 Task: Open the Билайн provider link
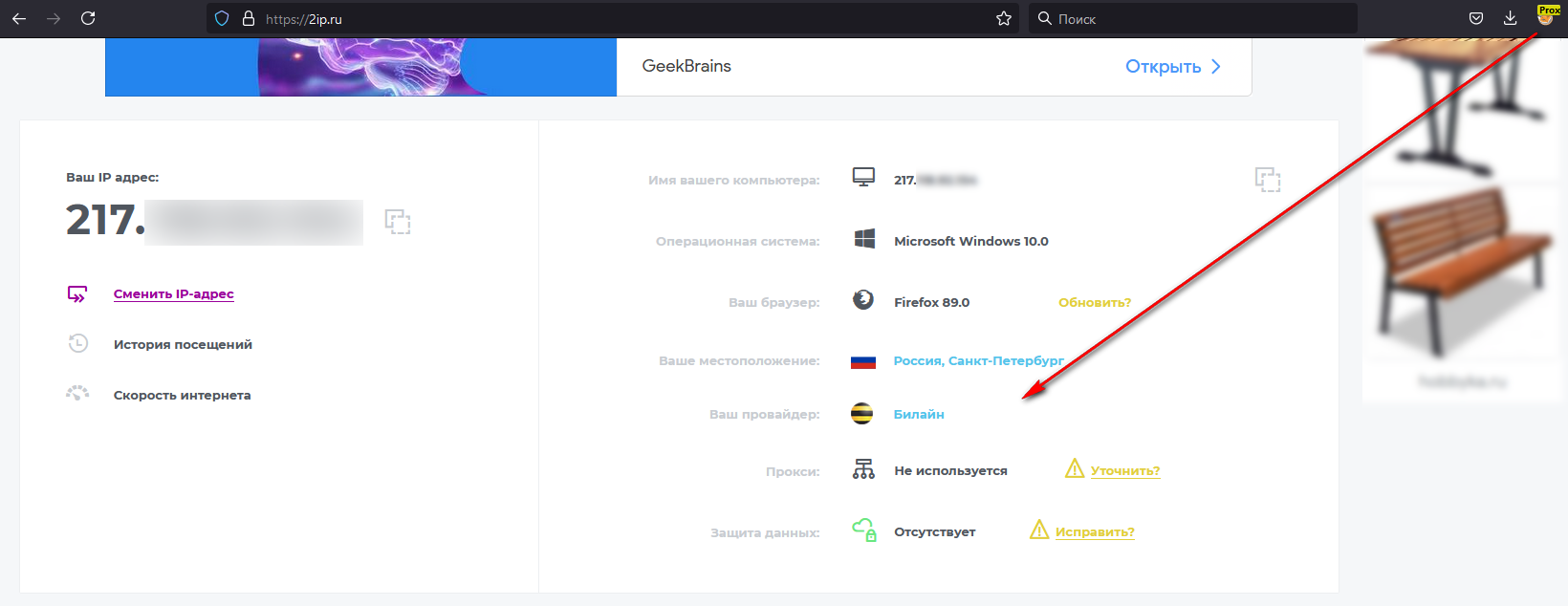(919, 415)
